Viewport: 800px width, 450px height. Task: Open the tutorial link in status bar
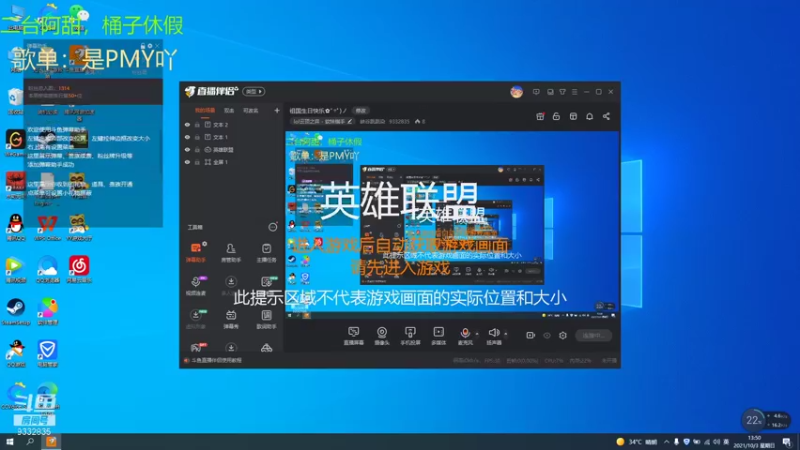[214, 360]
